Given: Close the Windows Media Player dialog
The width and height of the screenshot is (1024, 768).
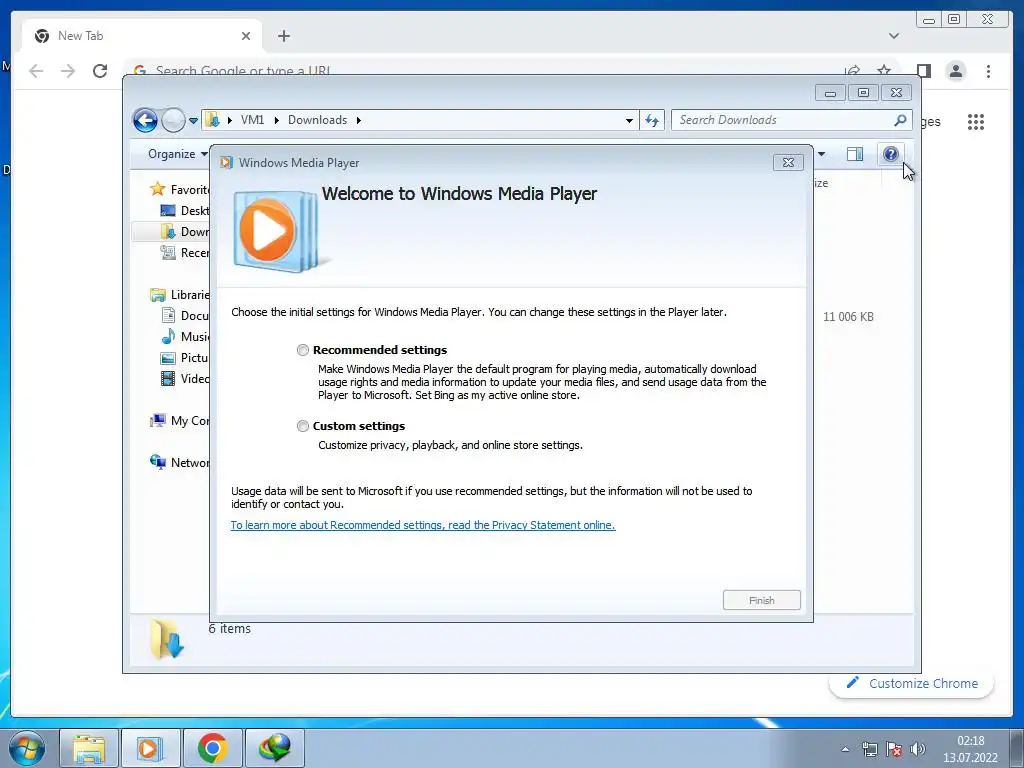Looking at the screenshot, I should [x=788, y=163].
